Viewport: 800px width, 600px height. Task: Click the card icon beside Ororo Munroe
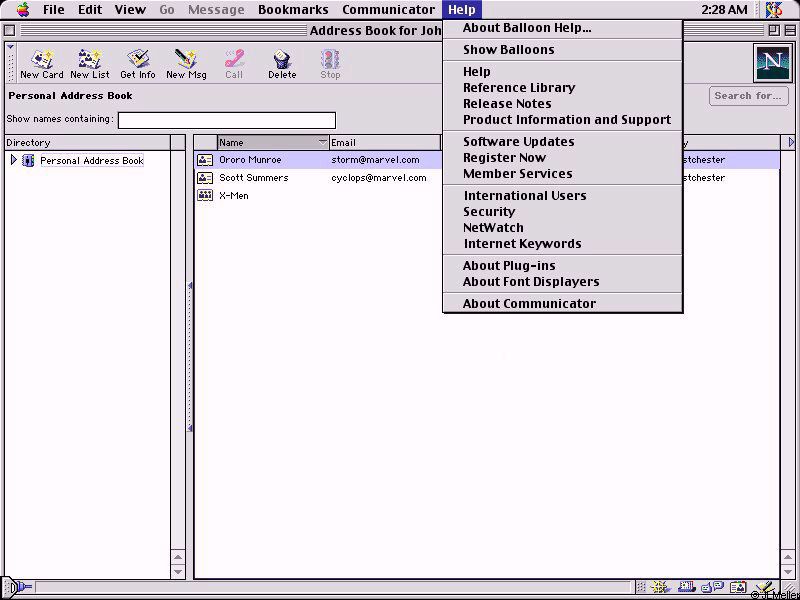[x=205, y=160]
